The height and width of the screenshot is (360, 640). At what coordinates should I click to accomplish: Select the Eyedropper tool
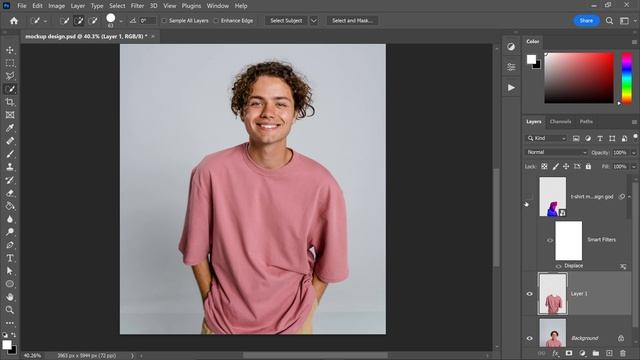coord(10,128)
